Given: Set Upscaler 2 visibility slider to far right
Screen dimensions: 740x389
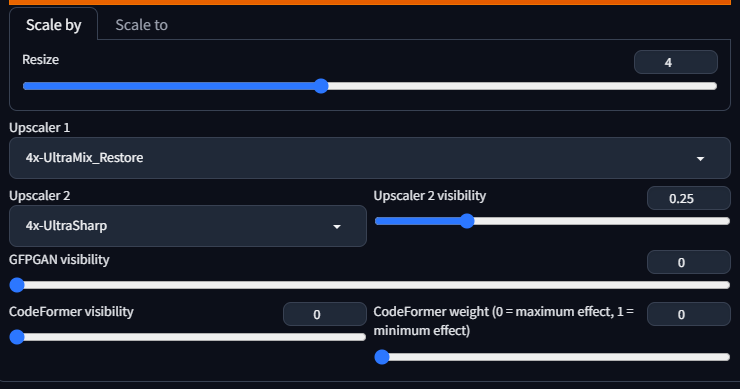Looking at the screenshot, I should (727, 221).
